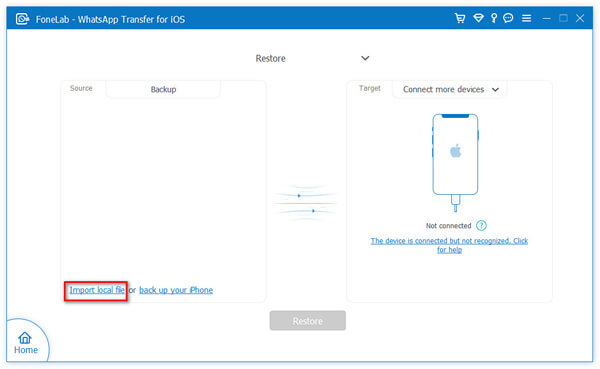This screenshot has height=369, width=600.
Task: Open the hamburger menu icon
Action: [527, 18]
